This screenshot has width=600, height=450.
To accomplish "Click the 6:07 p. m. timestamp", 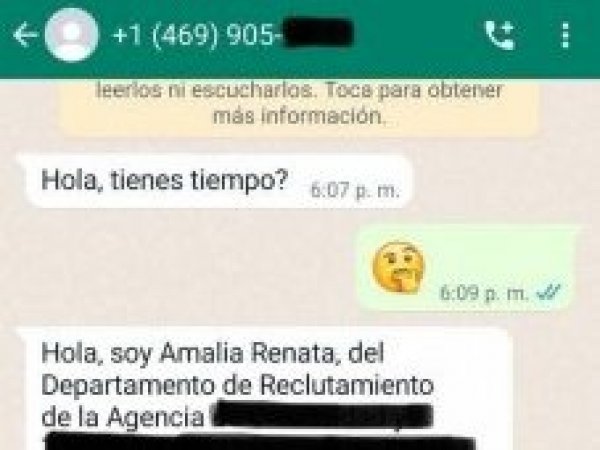I will point(355,190).
